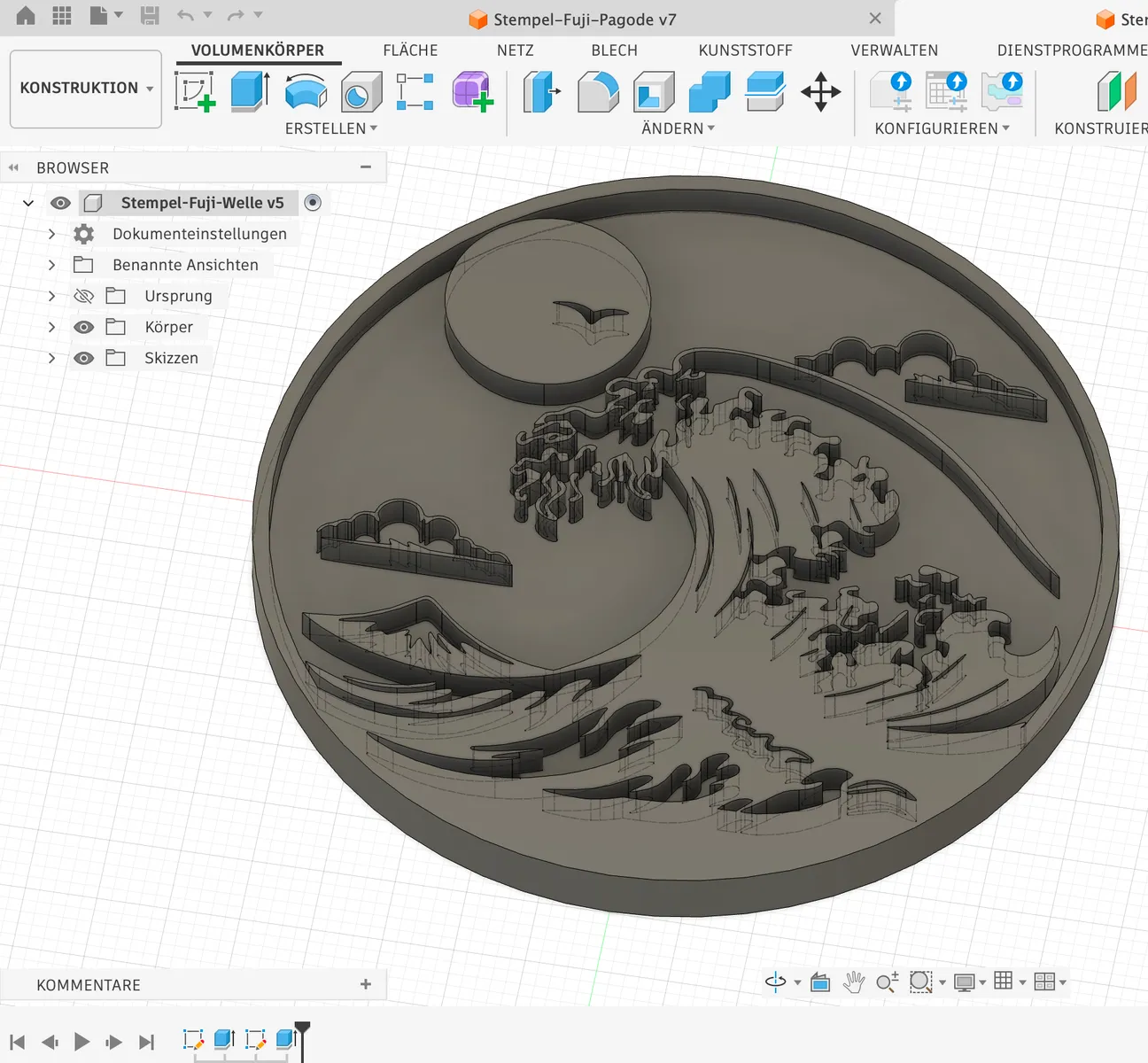The width and height of the screenshot is (1148, 1063).
Task: Add a comment with the KOMMENTARE plus button
Action: (366, 984)
